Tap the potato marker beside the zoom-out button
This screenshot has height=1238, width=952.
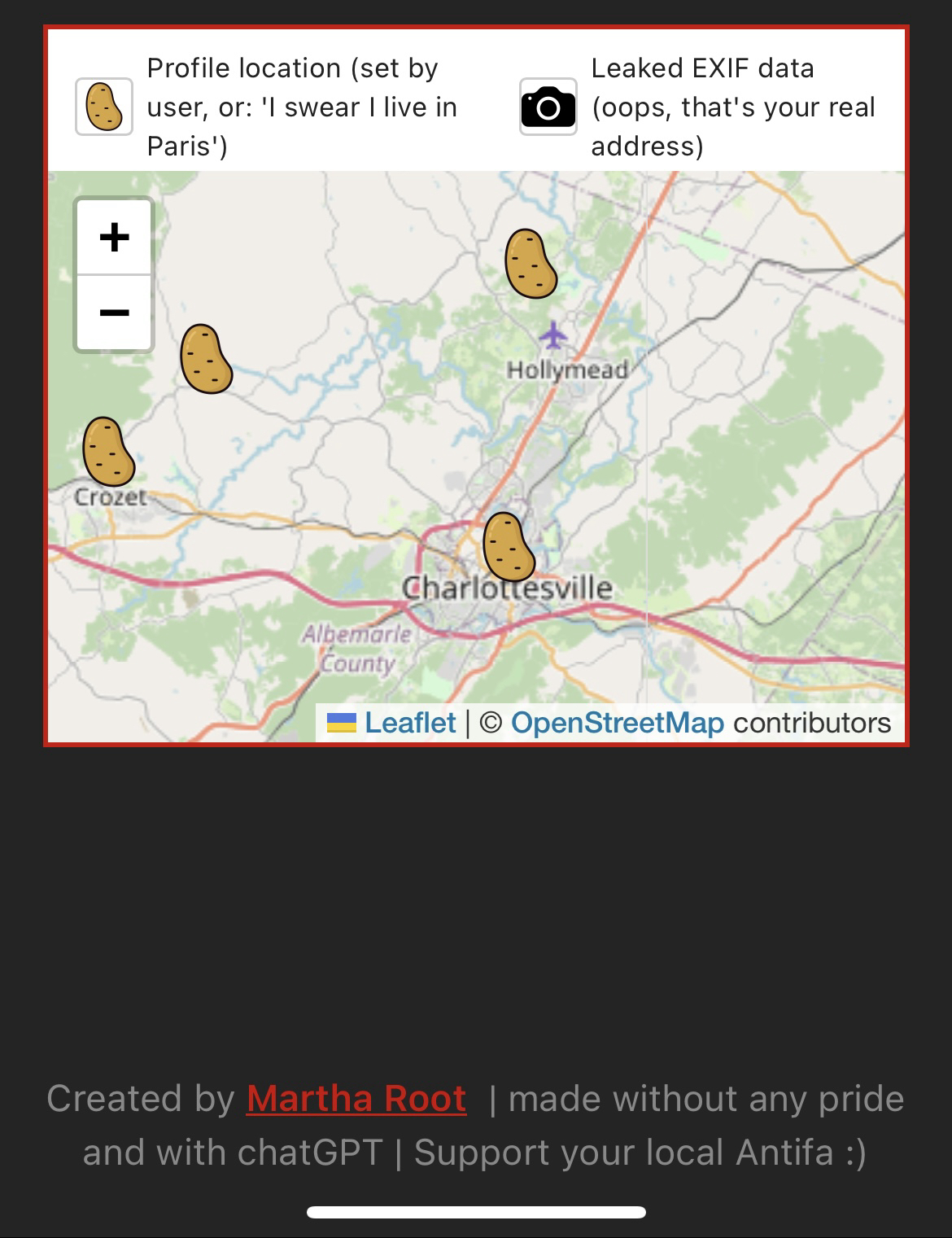[x=206, y=359]
